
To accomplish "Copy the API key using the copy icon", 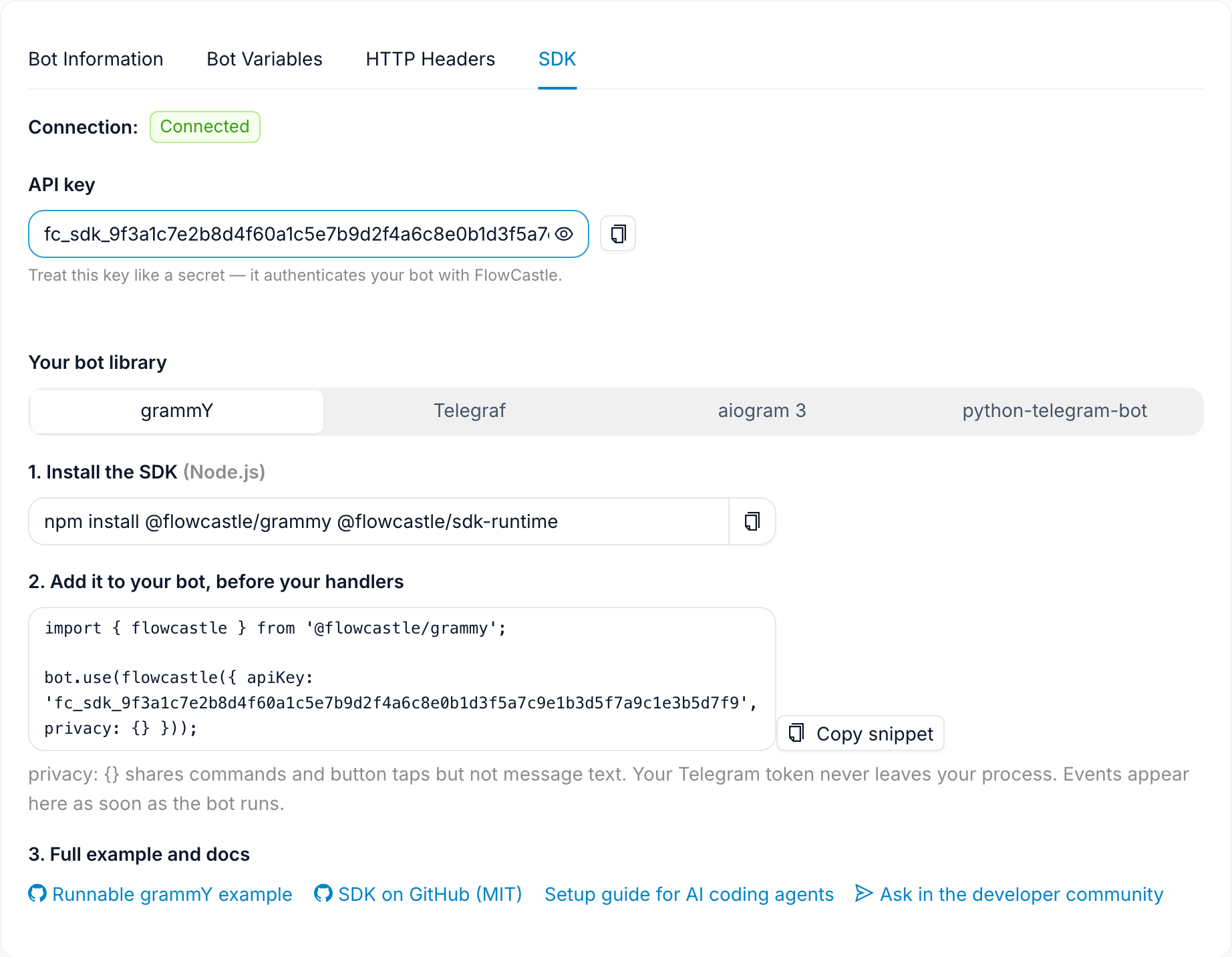I will coord(618,234).
